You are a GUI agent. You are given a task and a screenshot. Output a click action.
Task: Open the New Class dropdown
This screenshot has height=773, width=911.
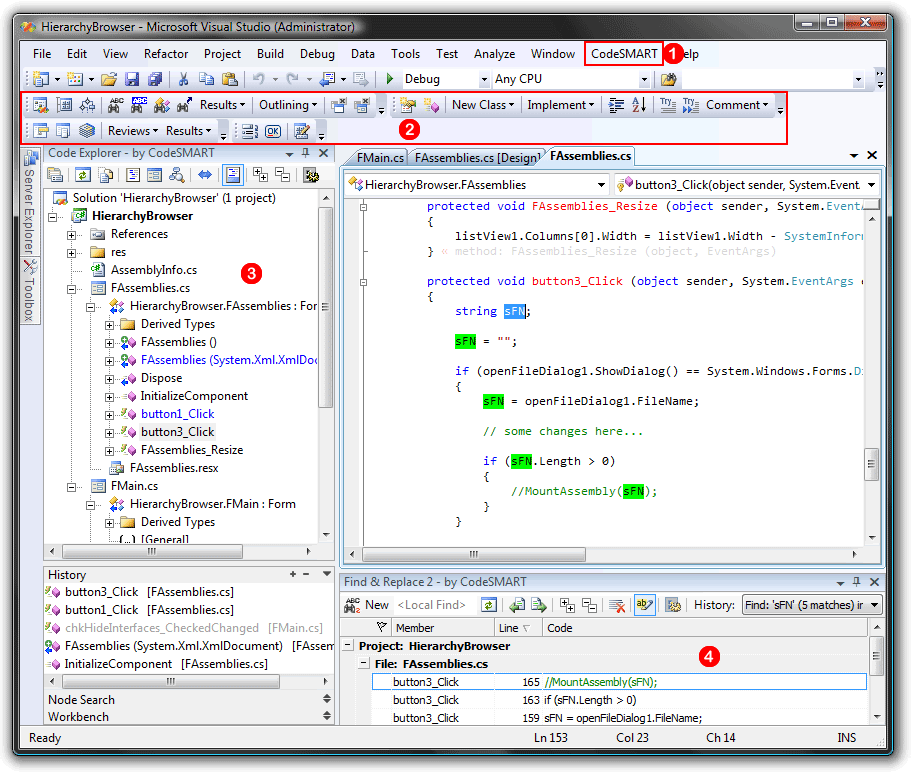click(x=483, y=105)
